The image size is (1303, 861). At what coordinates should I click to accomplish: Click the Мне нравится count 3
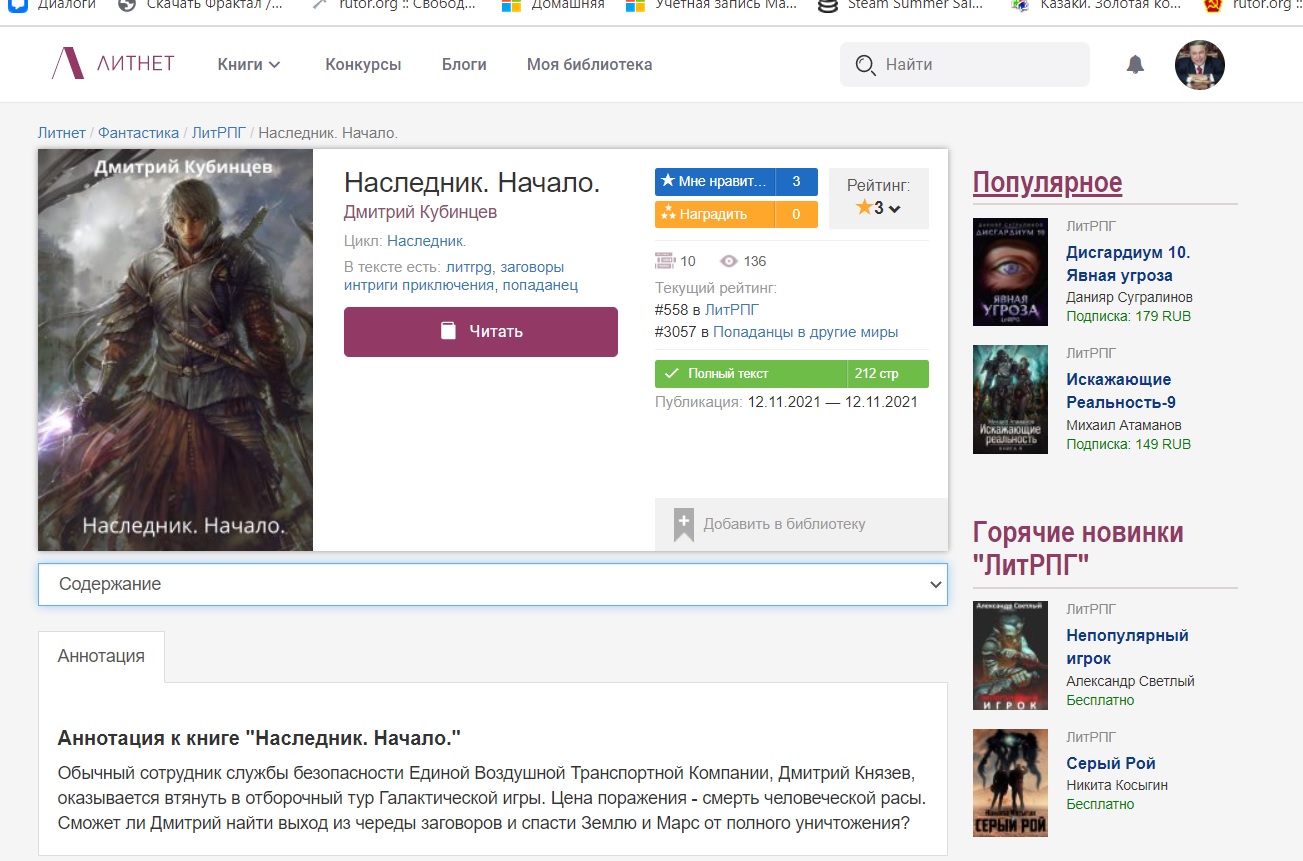click(x=797, y=182)
